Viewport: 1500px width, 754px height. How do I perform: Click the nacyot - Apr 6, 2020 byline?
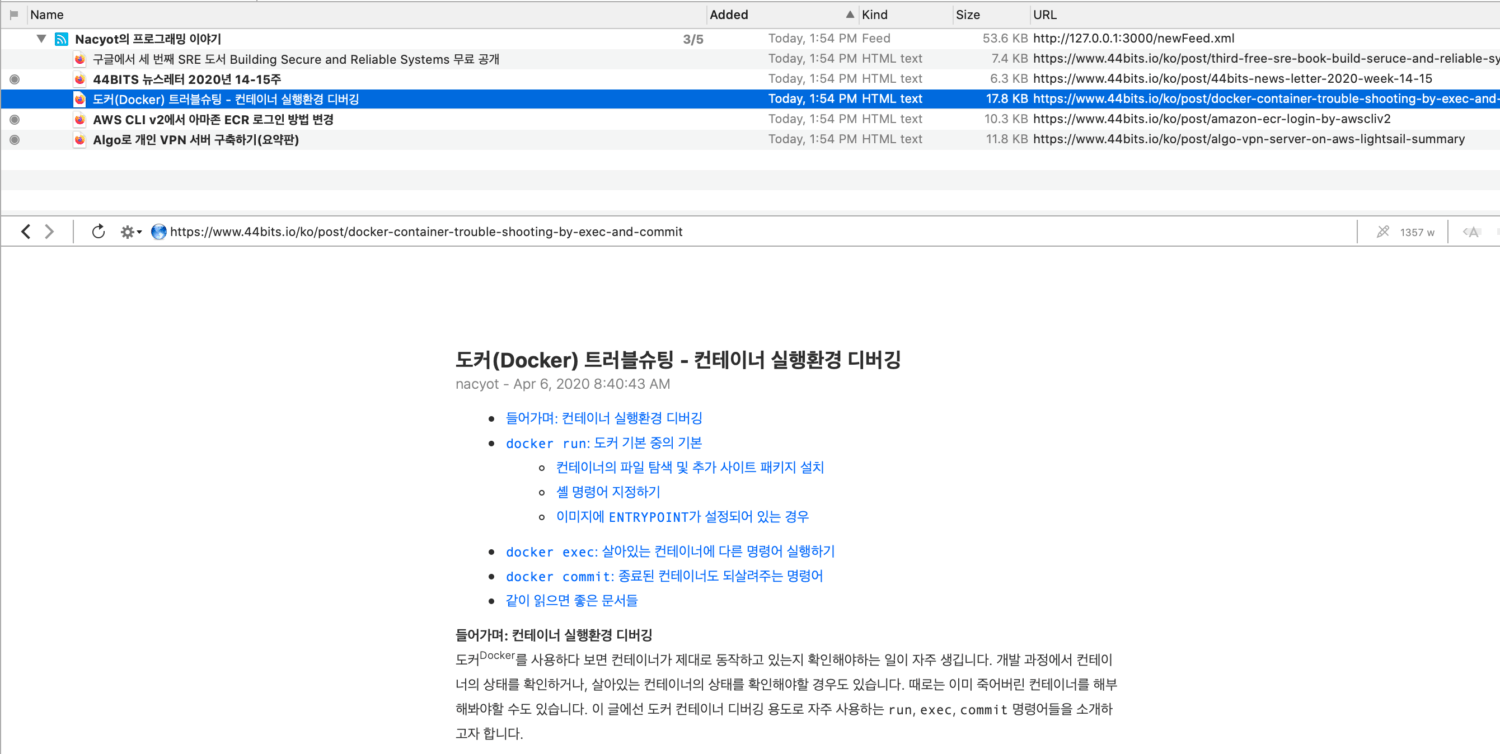tap(563, 384)
